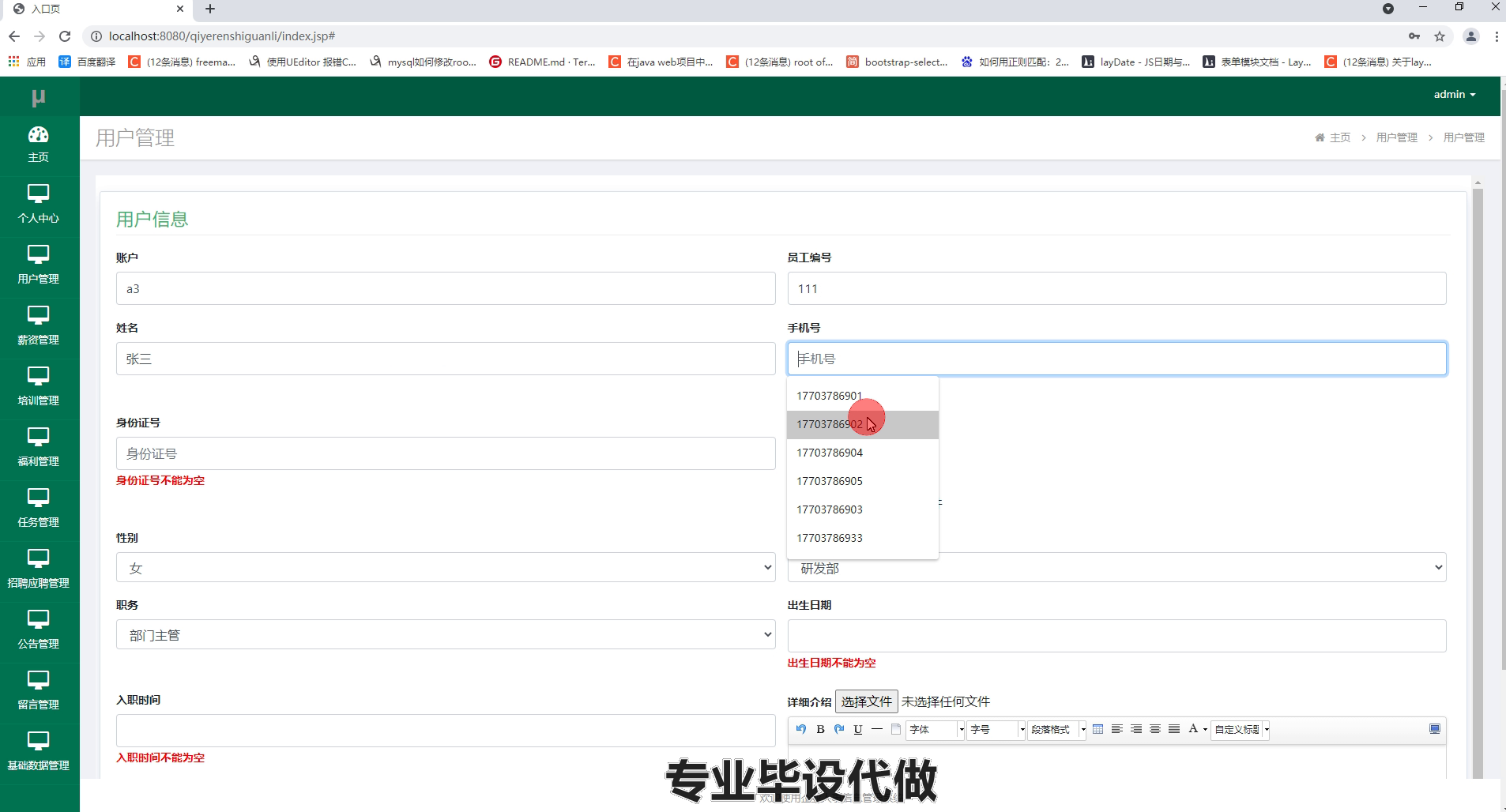Select 17703786904 from phone suggestions

click(830, 453)
